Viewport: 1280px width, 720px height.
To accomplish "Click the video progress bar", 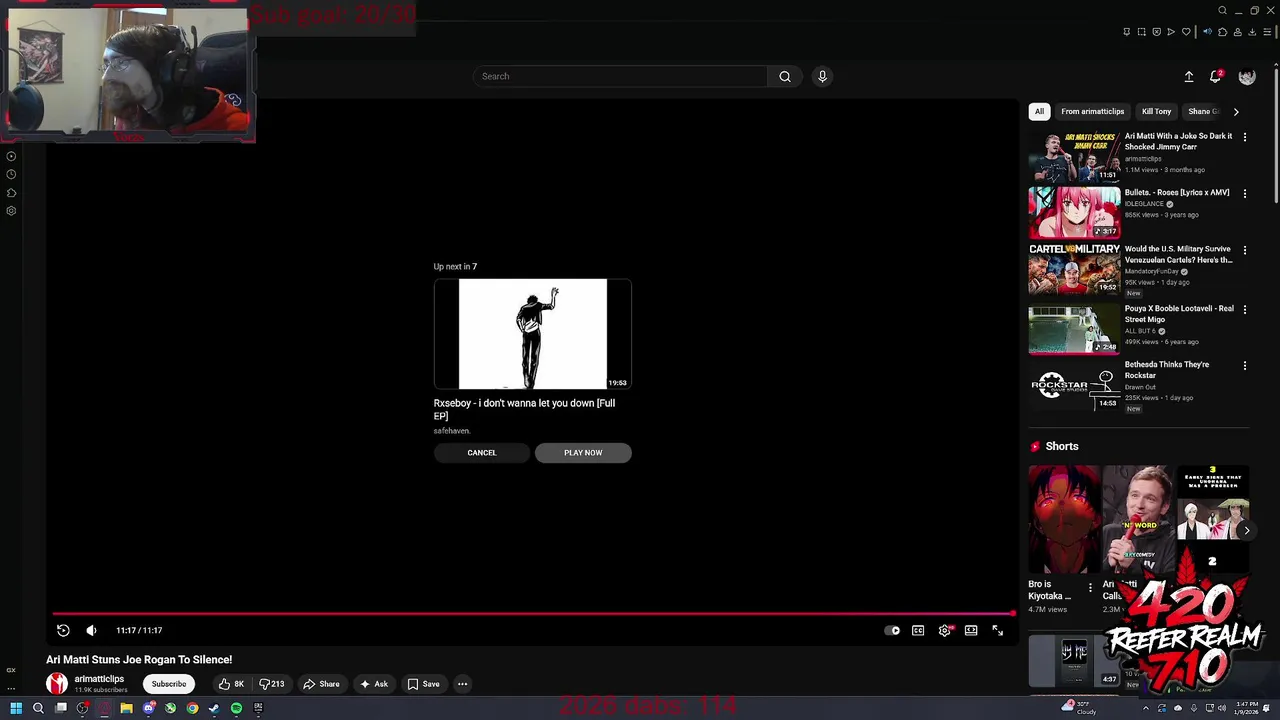I will pyautogui.click(x=533, y=614).
